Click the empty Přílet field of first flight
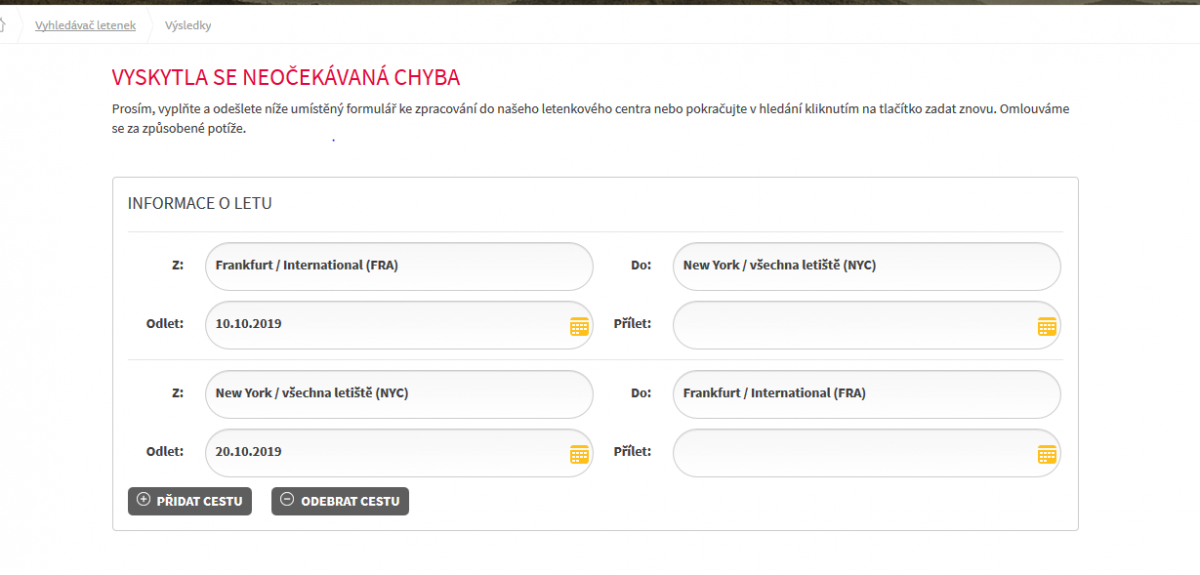 (850, 325)
